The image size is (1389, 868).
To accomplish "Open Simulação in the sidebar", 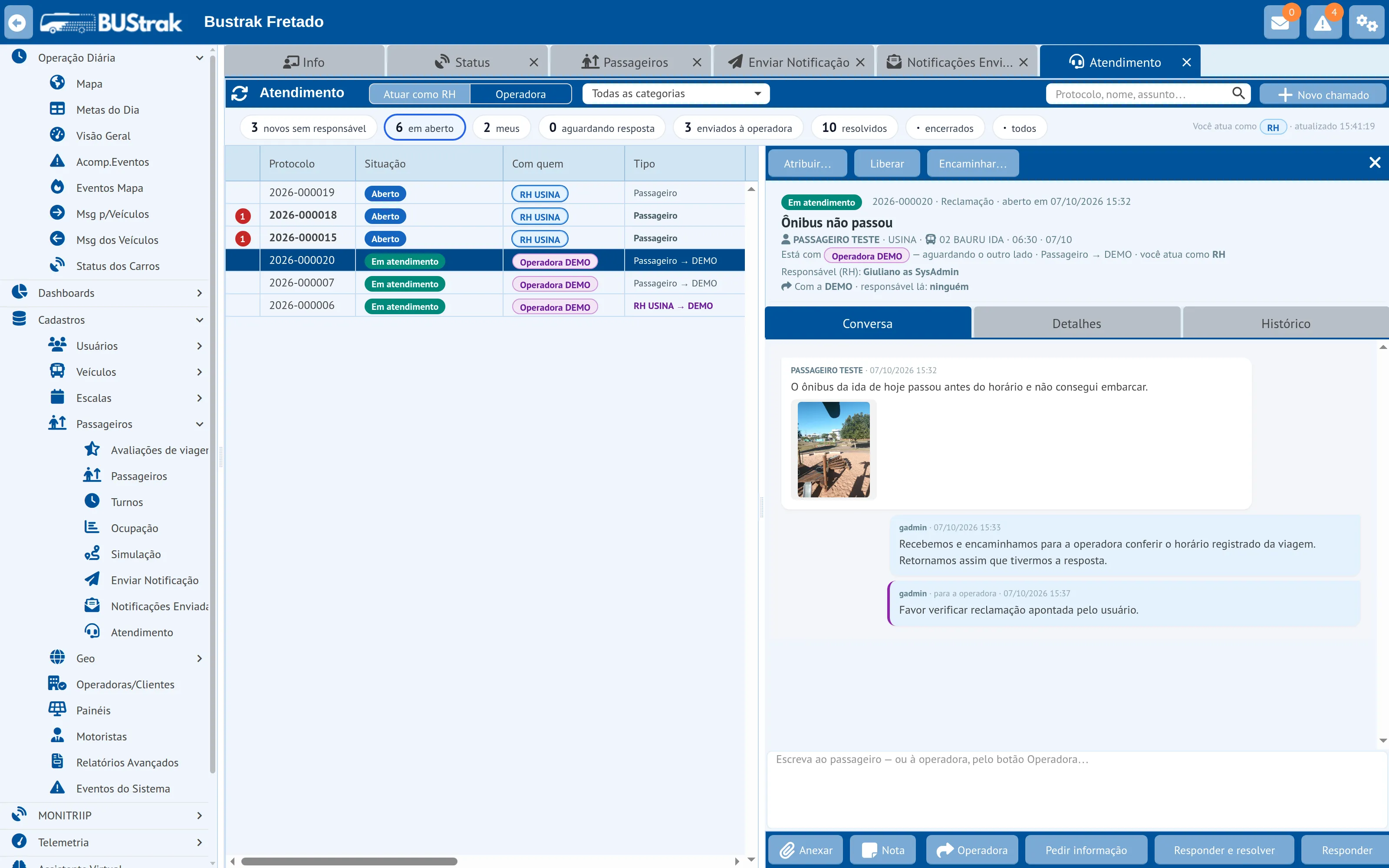I will pyautogui.click(x=135, y=554).
